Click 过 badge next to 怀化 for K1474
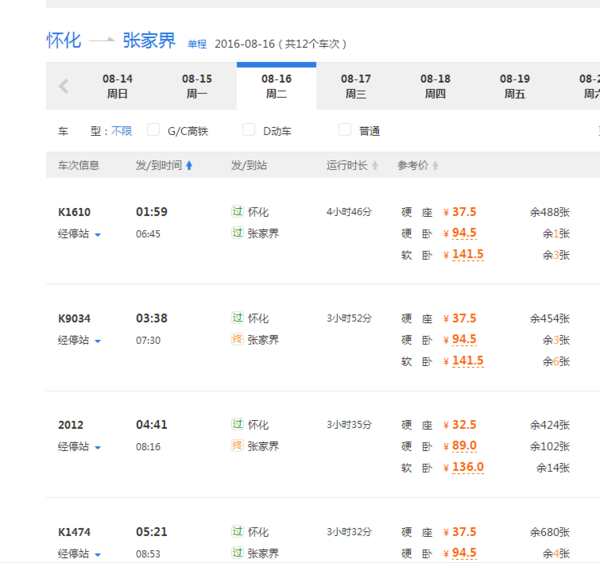 [x=238, y=531]
